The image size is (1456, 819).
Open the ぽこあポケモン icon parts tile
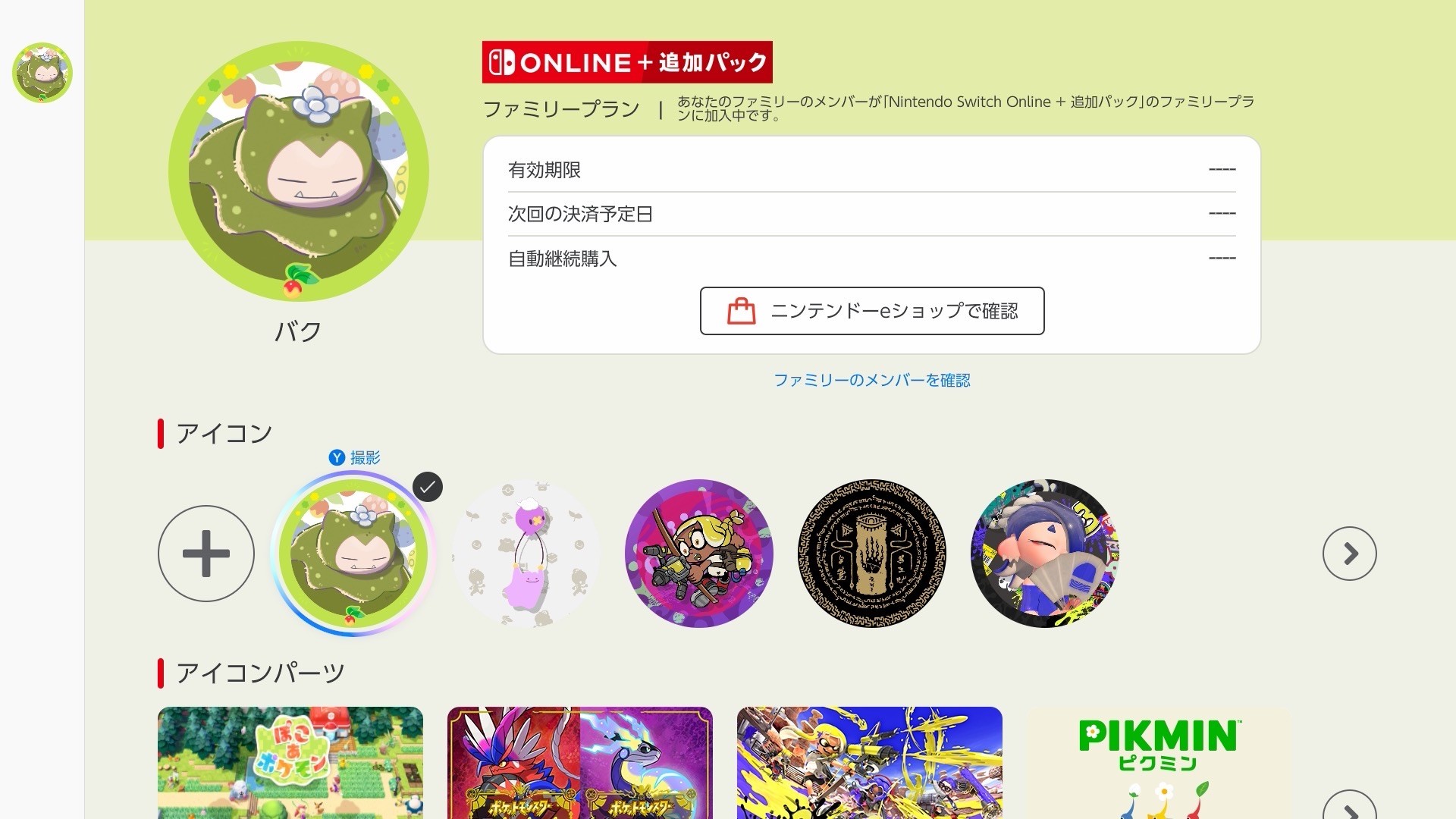tap(290, 763)
